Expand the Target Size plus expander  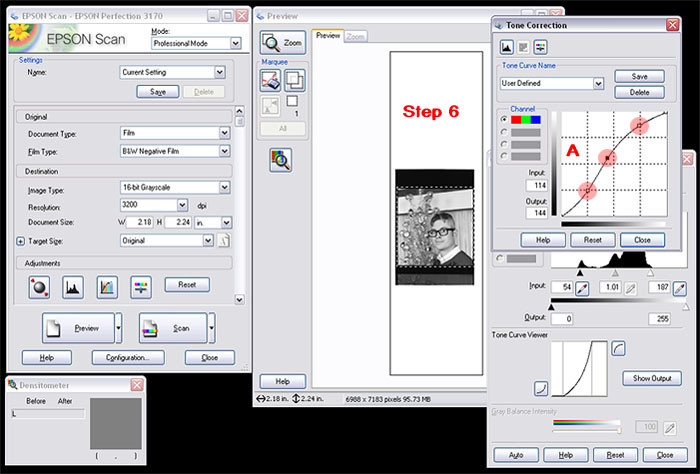(x=21, y=241)
